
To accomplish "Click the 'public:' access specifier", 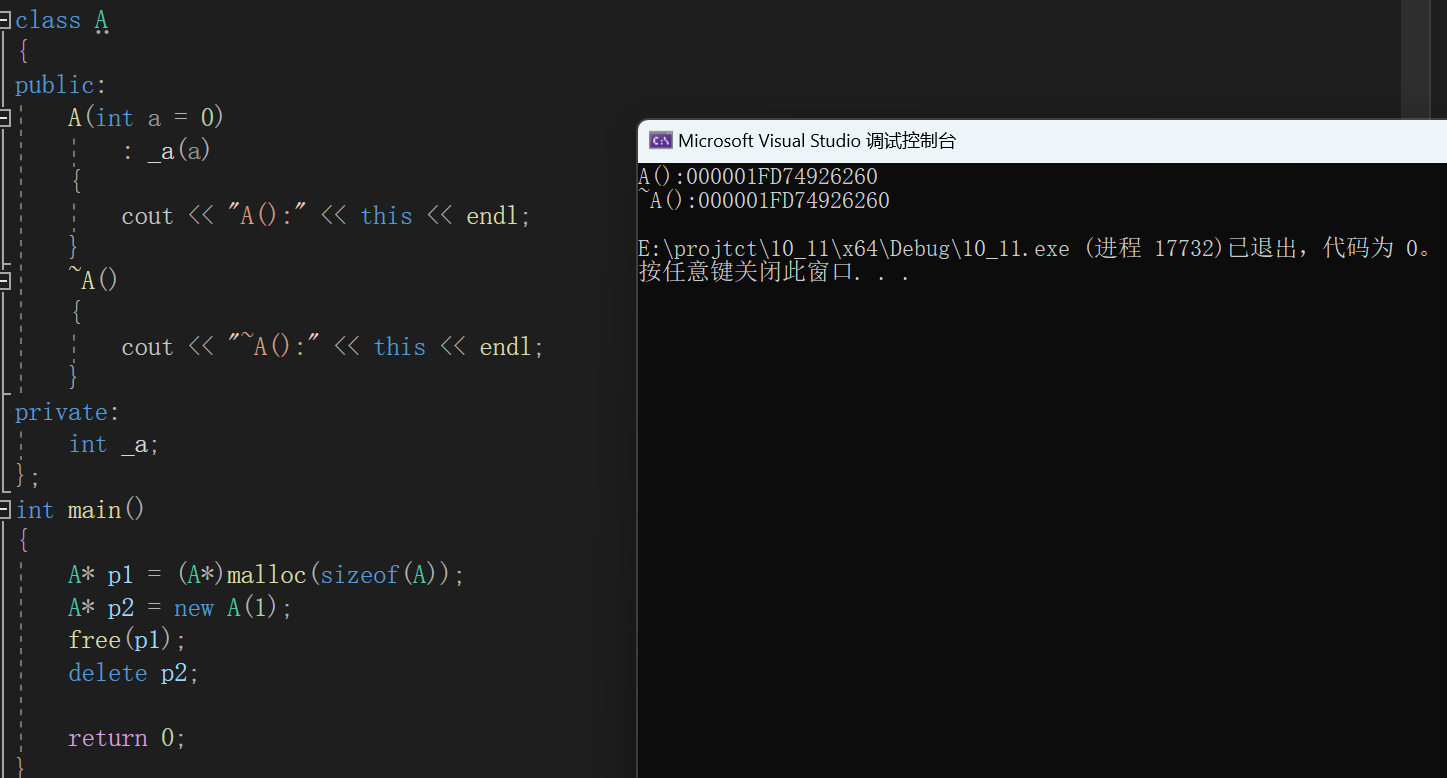I will 61,86.
